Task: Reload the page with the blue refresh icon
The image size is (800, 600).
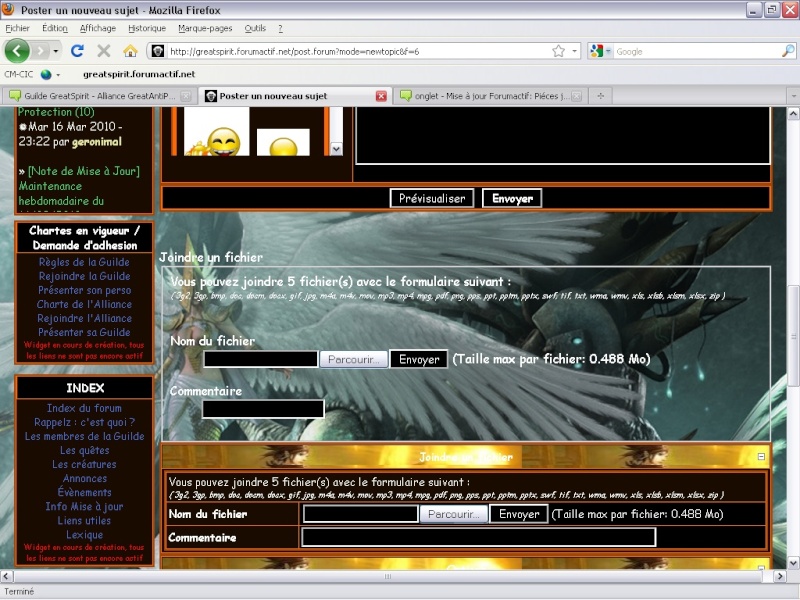Action: (x=77, y=51)
